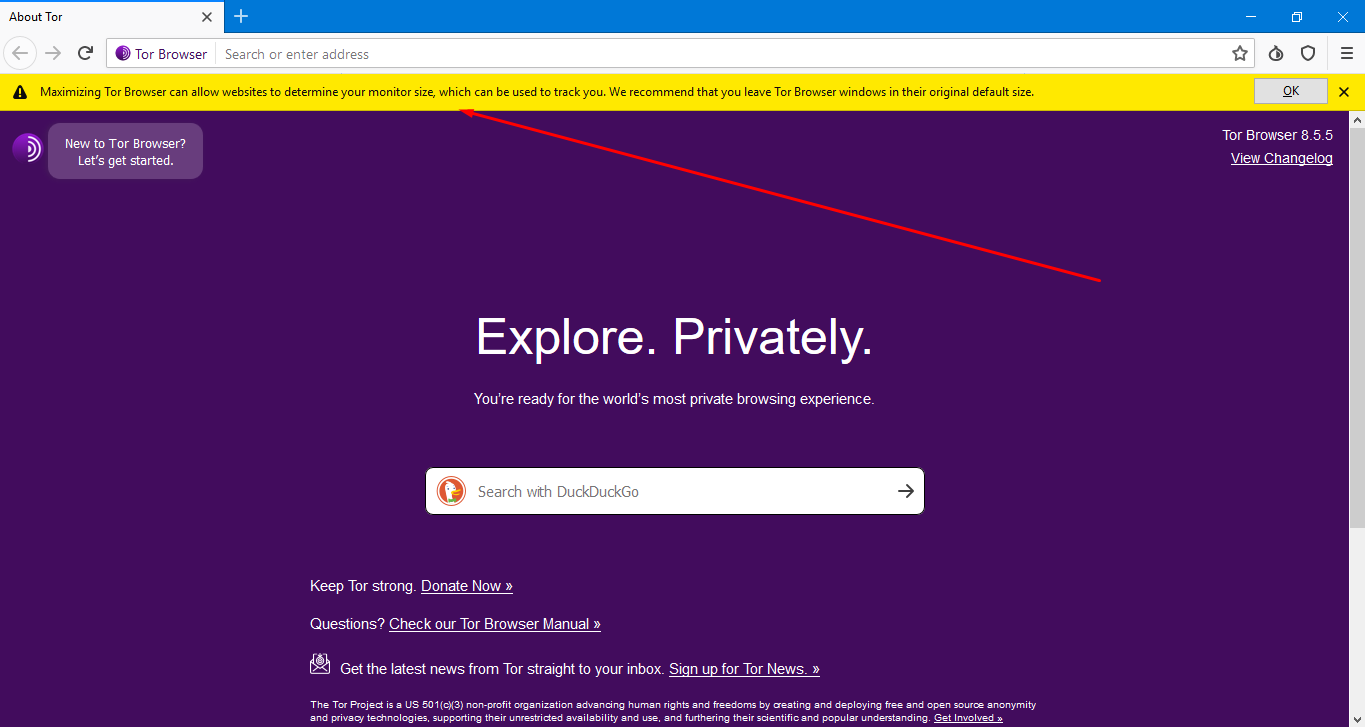Open a new tab with the plus icon
Viewport: 1365px width, 727px height.
pos(241,17)
